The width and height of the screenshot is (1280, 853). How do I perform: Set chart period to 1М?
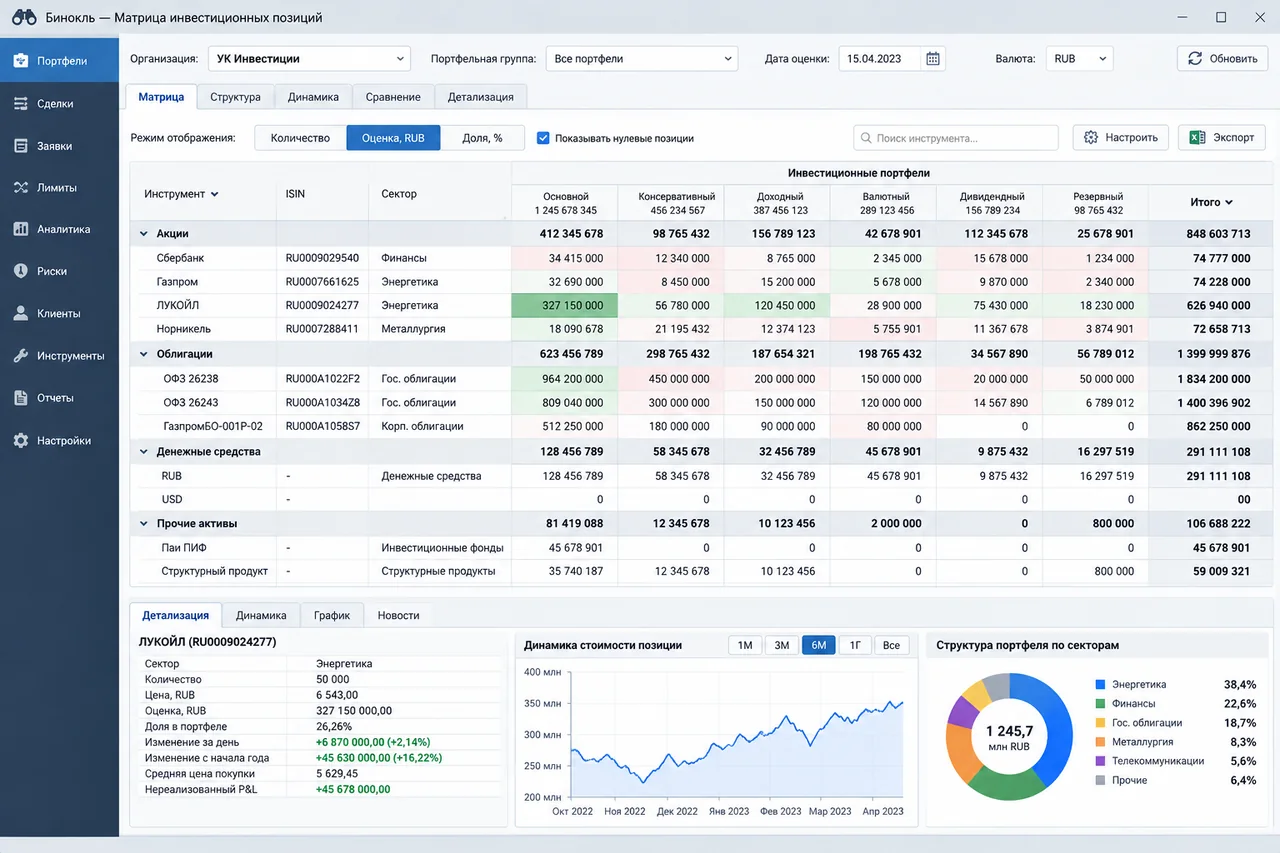745,645
